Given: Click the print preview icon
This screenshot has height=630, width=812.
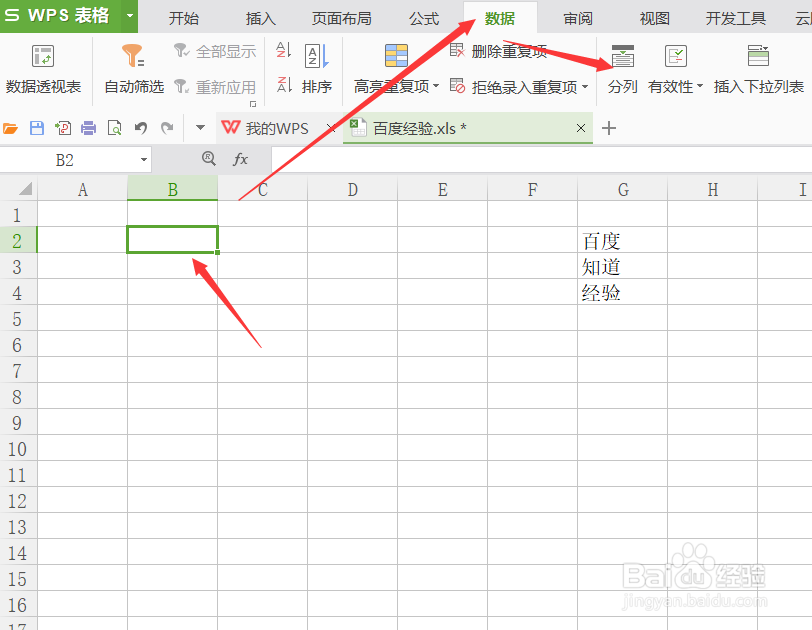Looking at the screenshot, I should [114, 128].
